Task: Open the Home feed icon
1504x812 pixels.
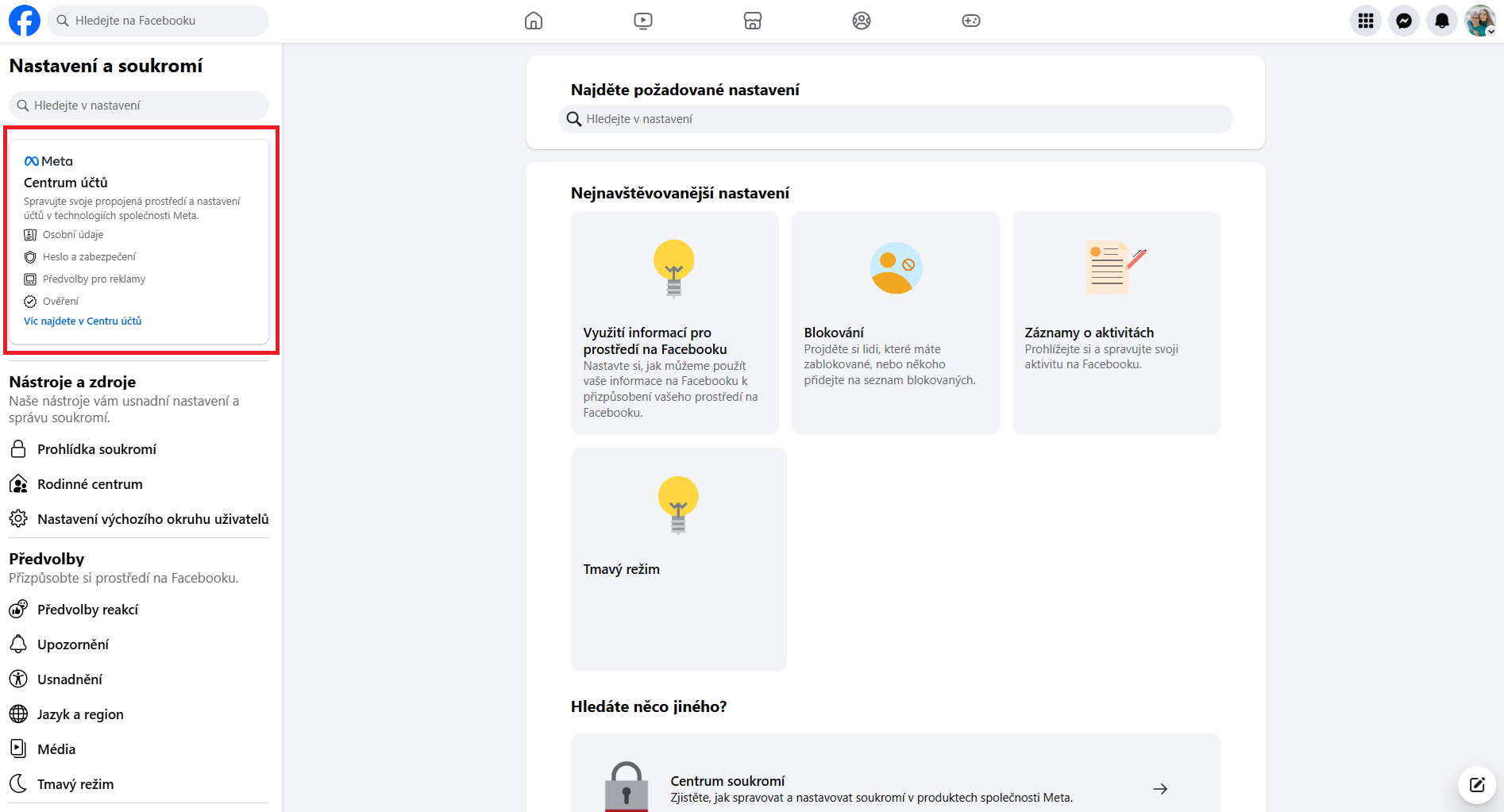Action: pos(534,21)
